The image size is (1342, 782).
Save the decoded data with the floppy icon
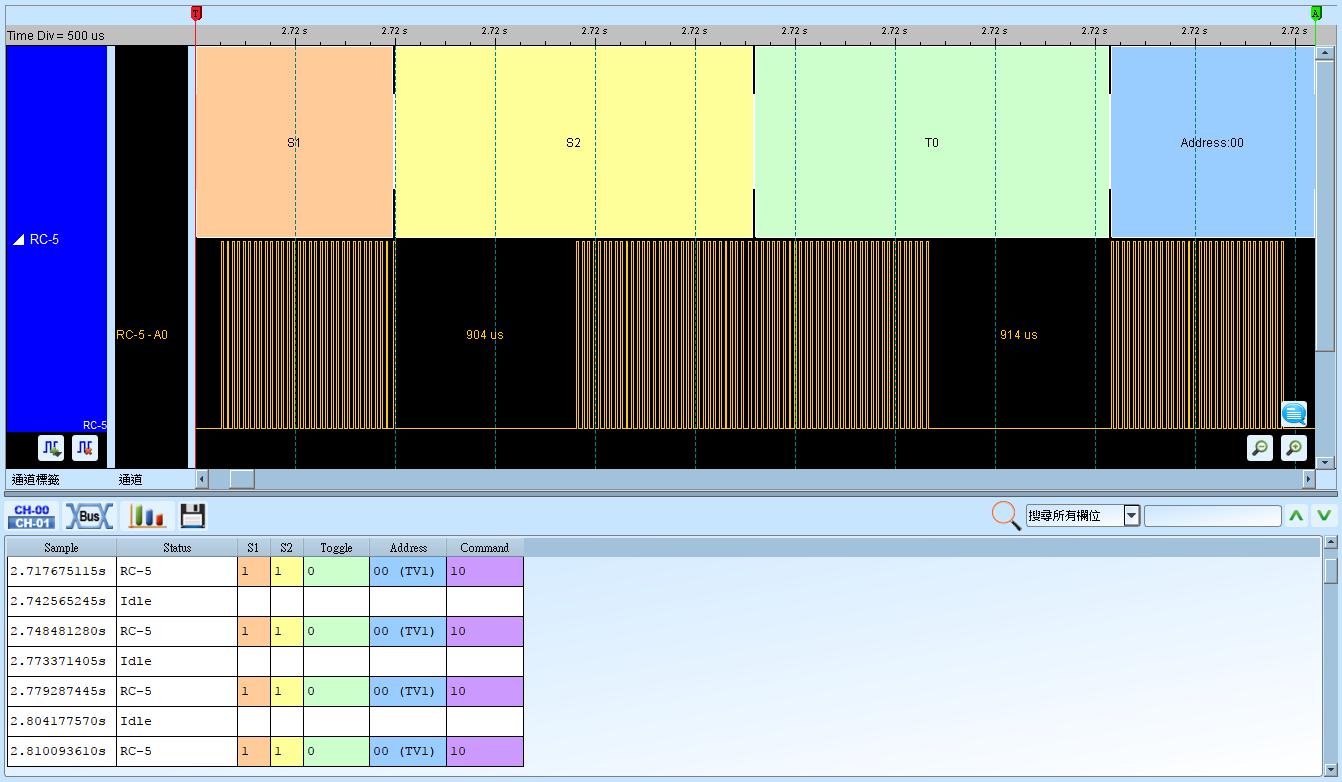pyautogui.click(x=192, y=516)
